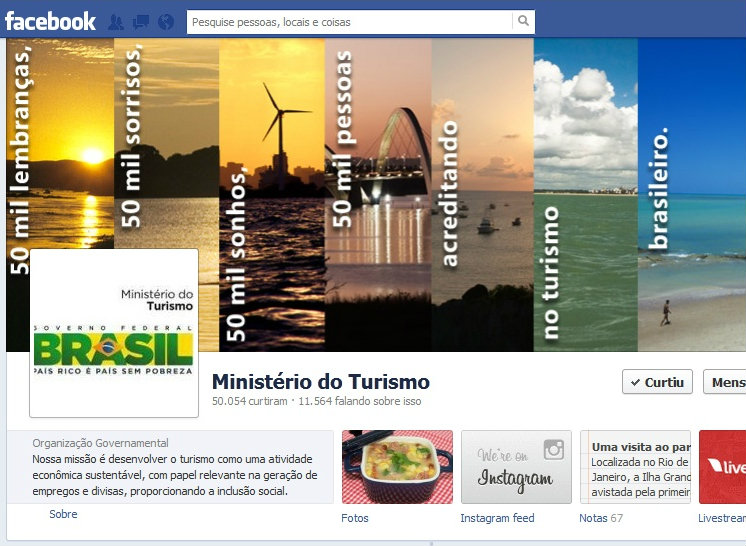Select the Instagram feed tab label
This screenshot has width=746, height=546.
tap(497, 518)
